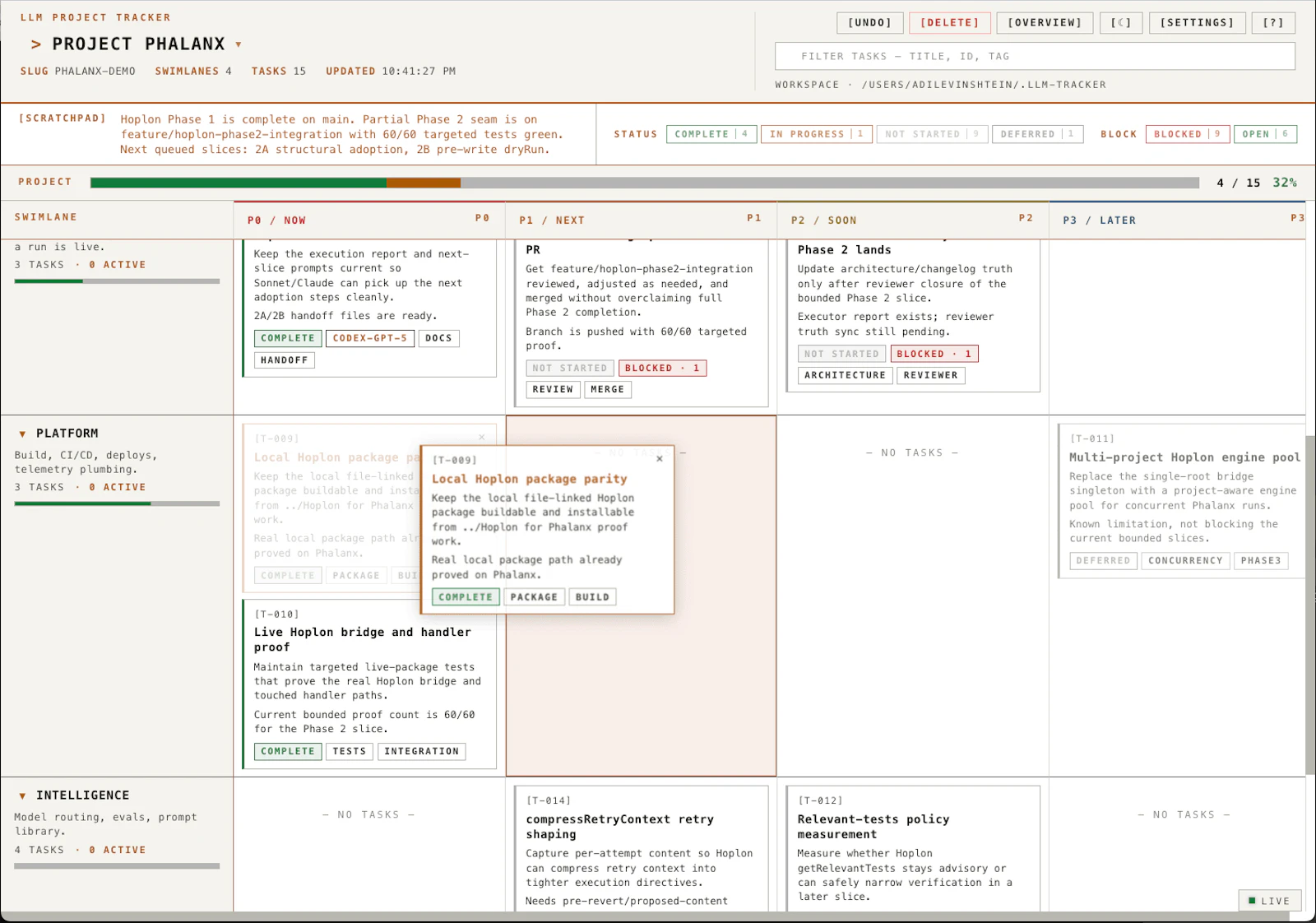1316x923 pixels.
Task: Toggle the BLOCKED block filter
Action: pyautogui.click(x=1187, y=133)
